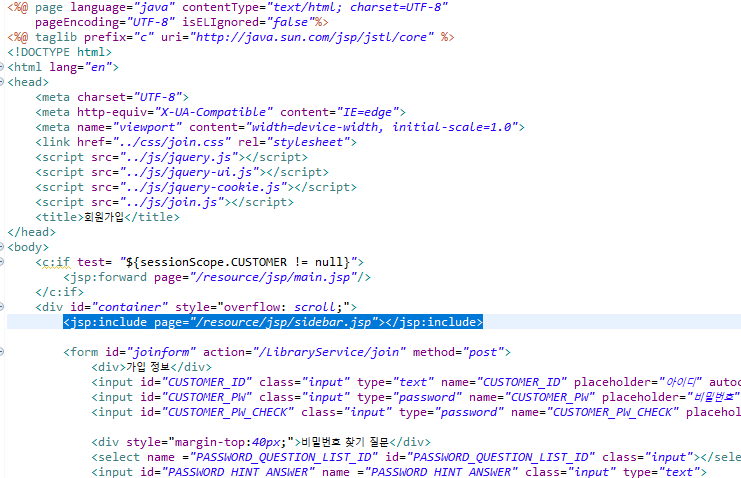
Task: Click the "../js/jquery-cookie.js" script source
Action: 203,187
